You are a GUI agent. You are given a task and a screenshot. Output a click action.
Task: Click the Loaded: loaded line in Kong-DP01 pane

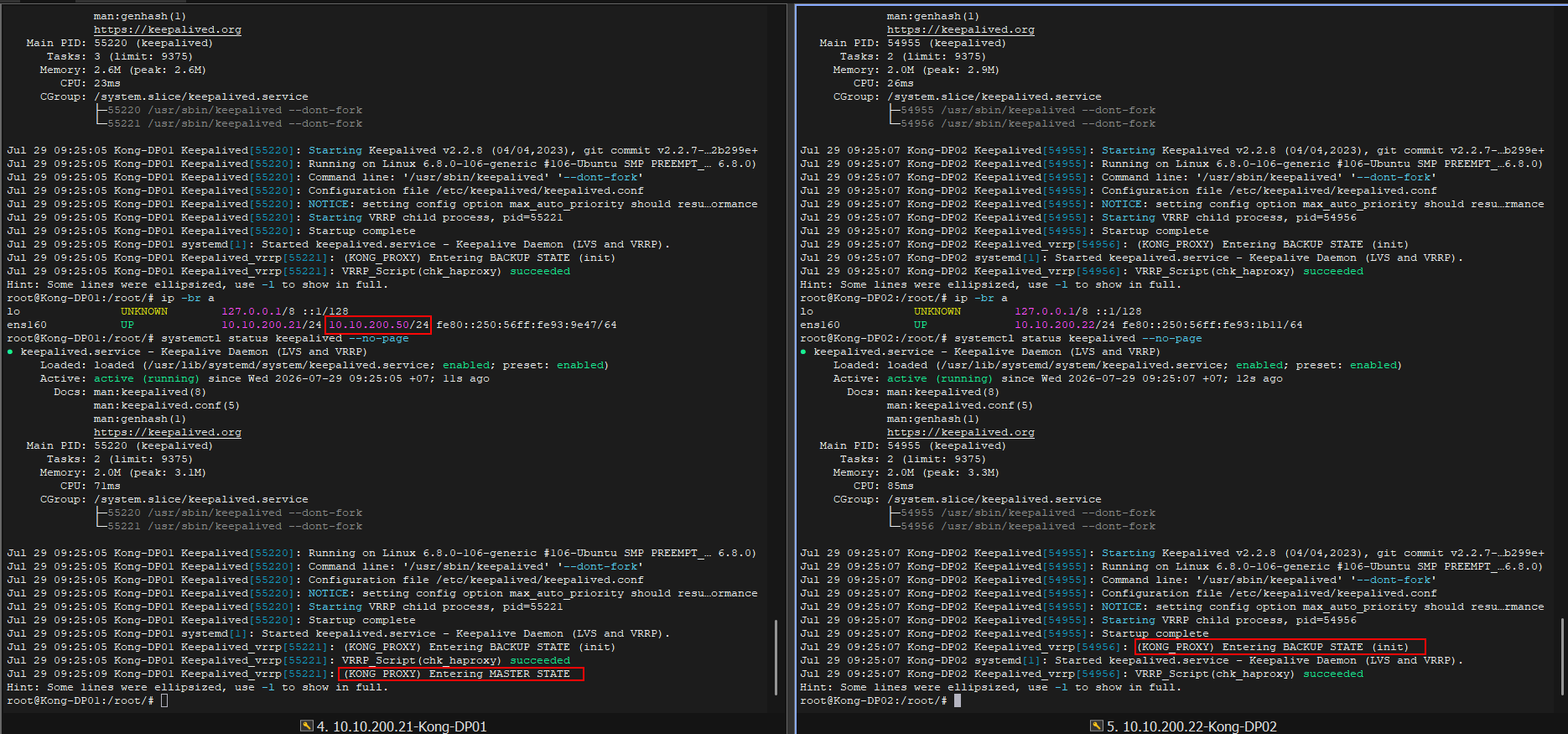[325, 365]
